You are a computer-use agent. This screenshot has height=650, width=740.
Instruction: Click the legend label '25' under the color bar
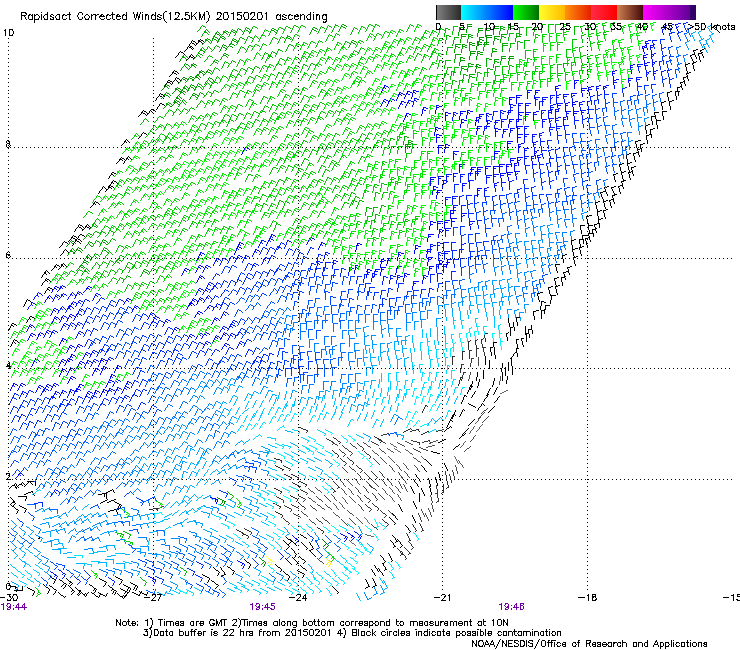click(x=565, y=27)
